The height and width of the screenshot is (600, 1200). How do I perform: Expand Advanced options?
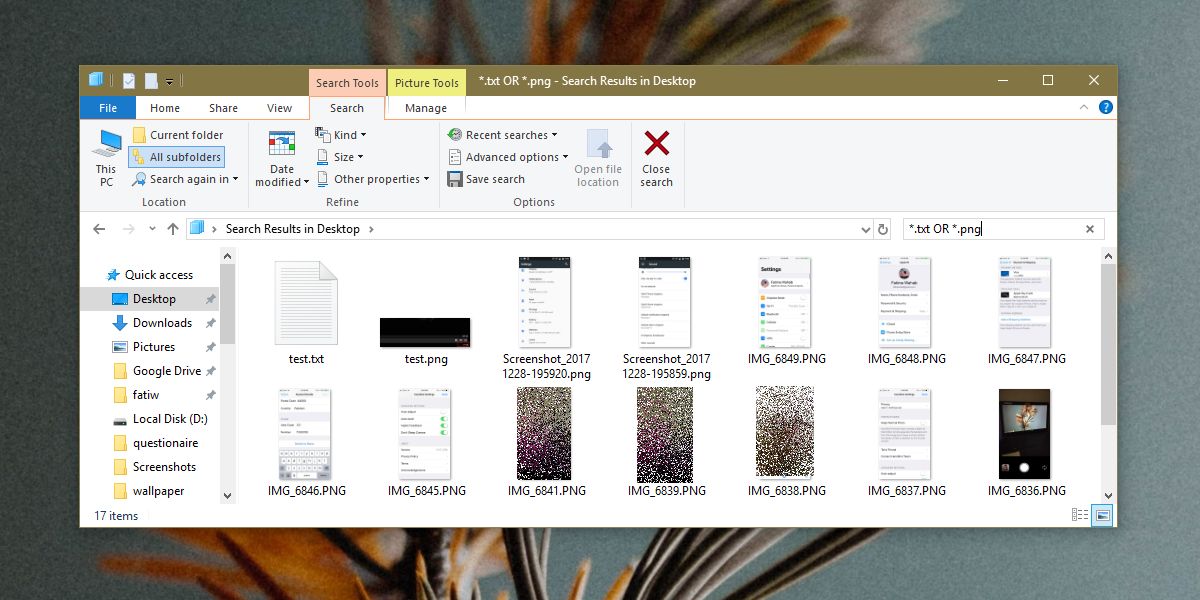point(509,156)
